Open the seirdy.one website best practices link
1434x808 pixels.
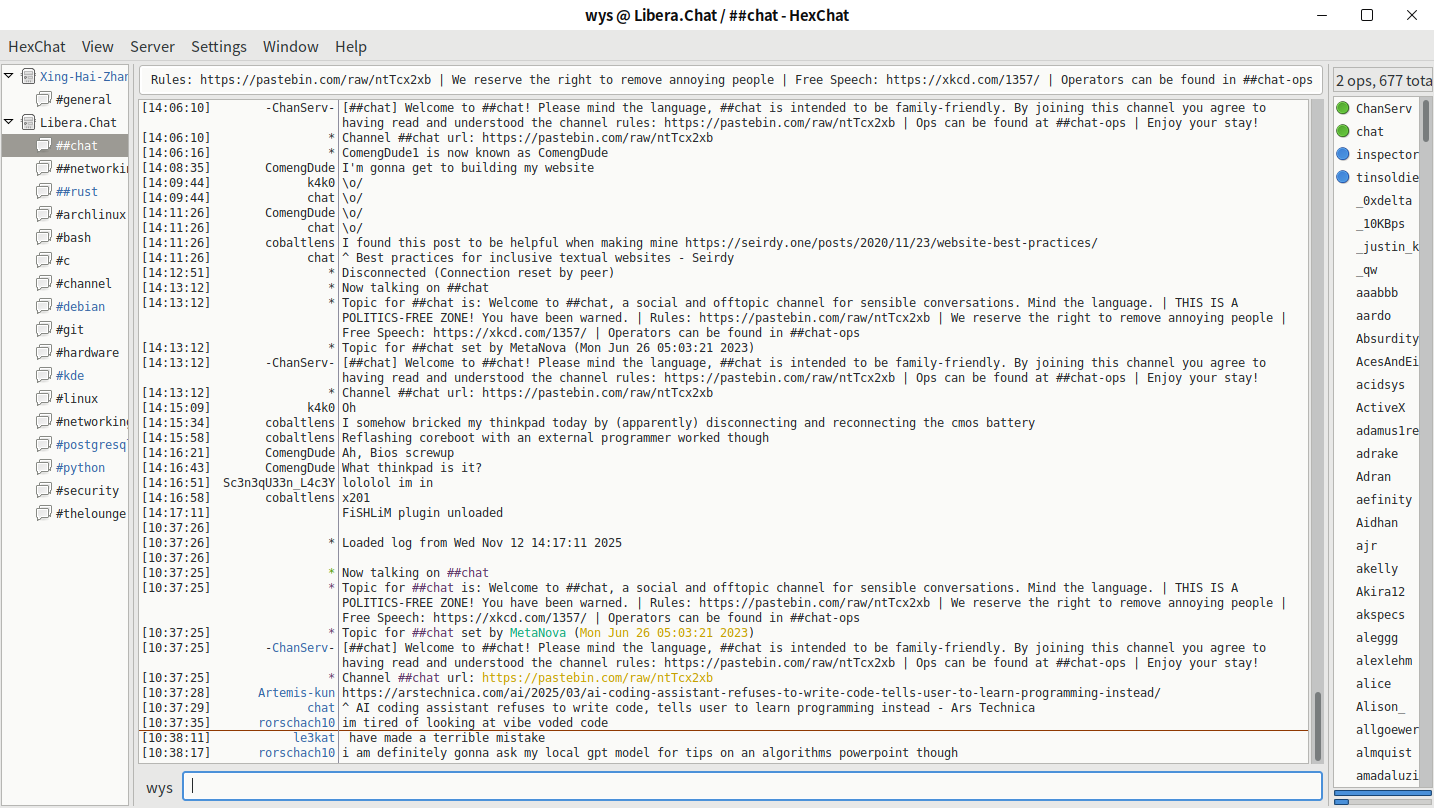(890, 242)
